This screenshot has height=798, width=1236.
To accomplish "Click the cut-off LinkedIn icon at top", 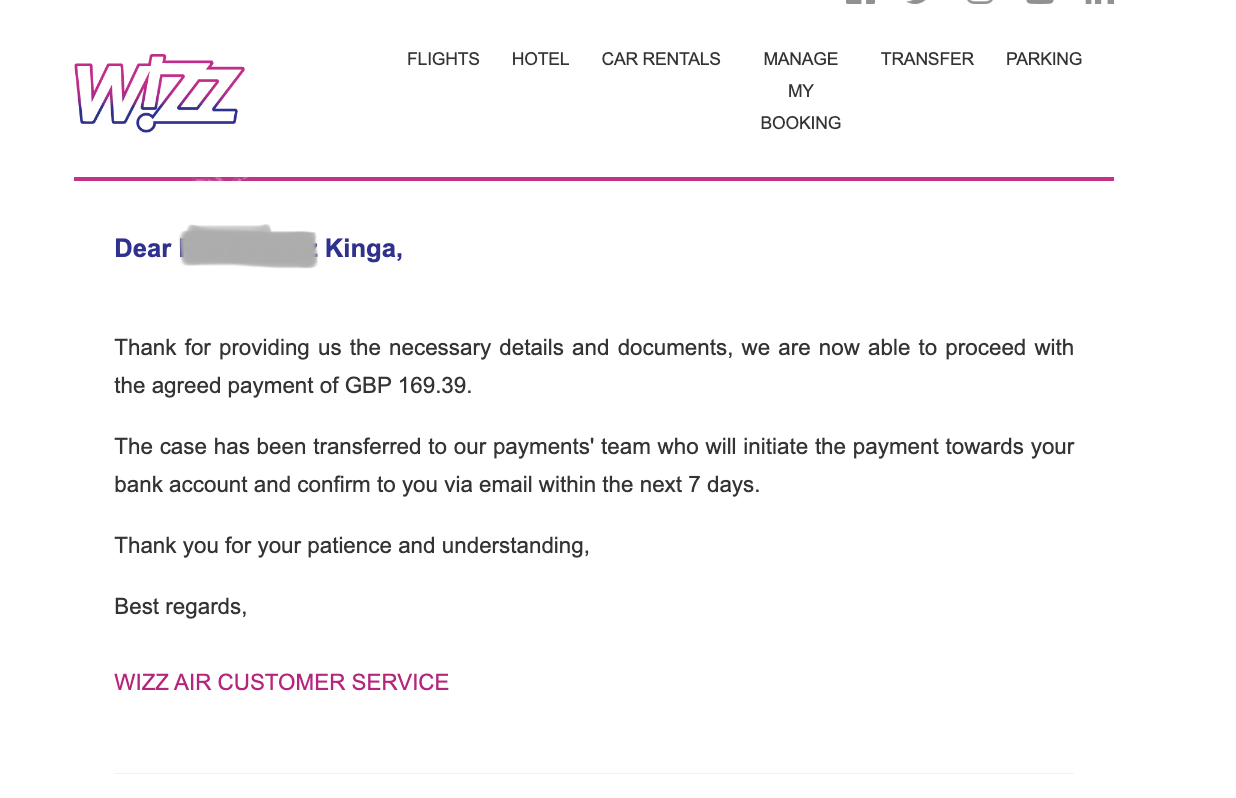I will 1099,2.
